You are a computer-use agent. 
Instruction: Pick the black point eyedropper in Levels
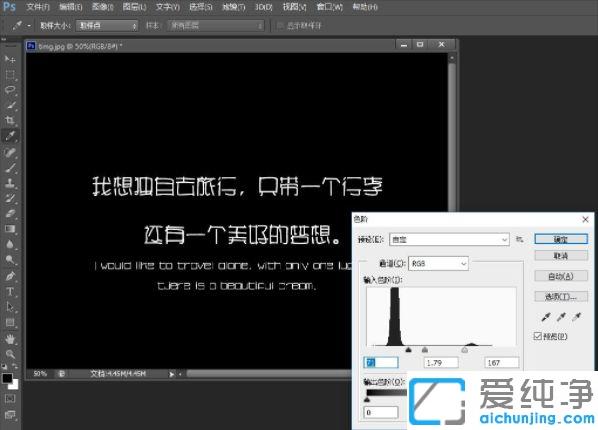[x=546, y=317]
